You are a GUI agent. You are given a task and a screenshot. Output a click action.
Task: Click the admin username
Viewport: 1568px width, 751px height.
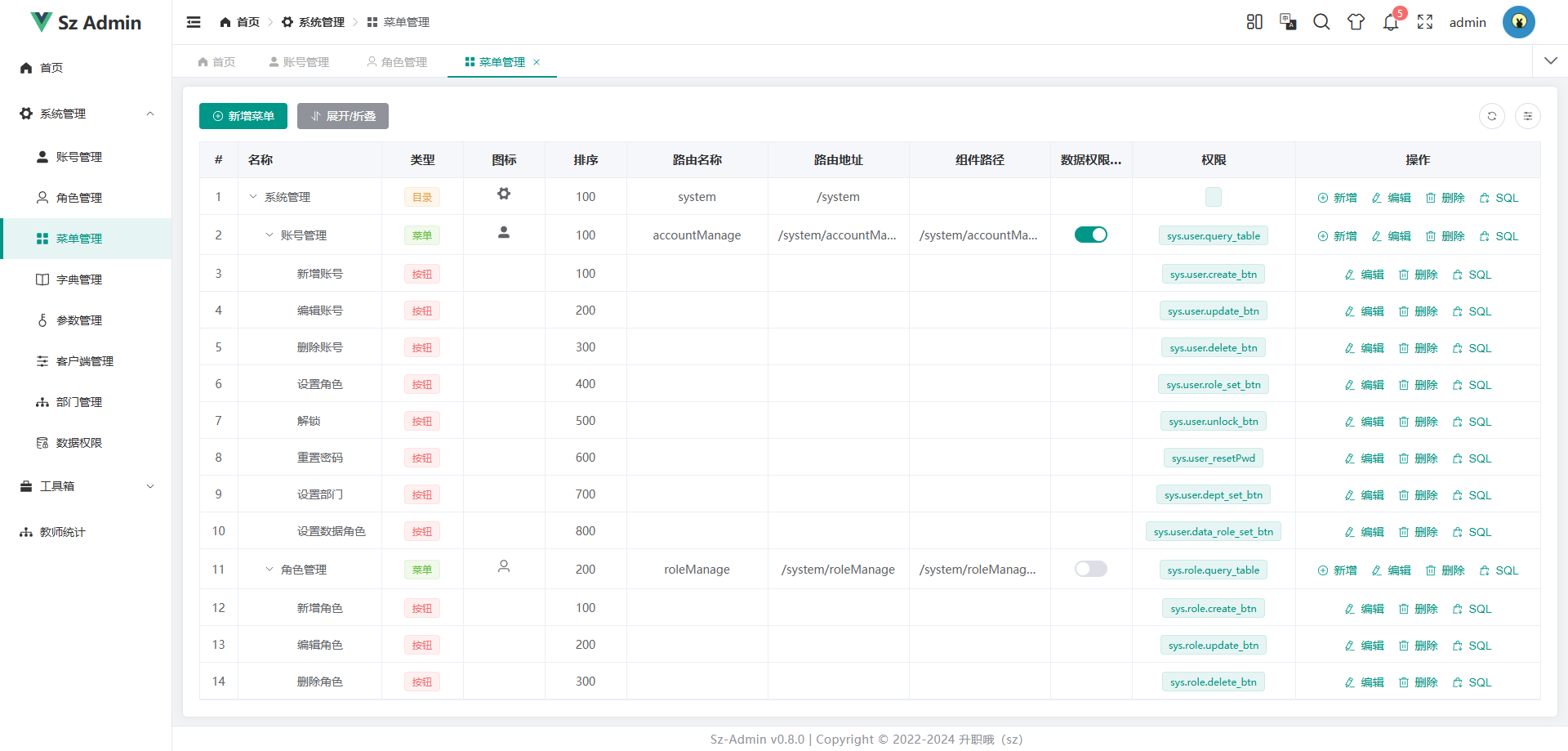pyautogui.click(x=1468, y=22)
